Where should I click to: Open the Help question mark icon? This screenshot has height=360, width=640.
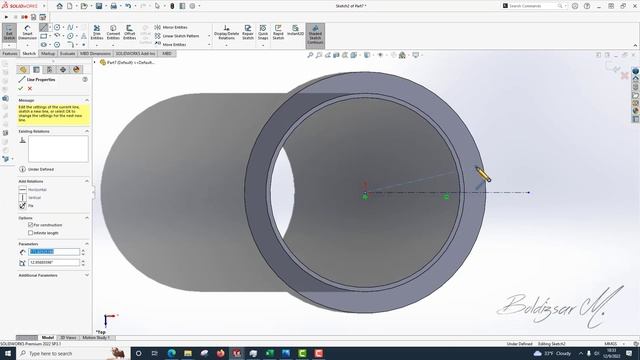click(x=587, y=6)
